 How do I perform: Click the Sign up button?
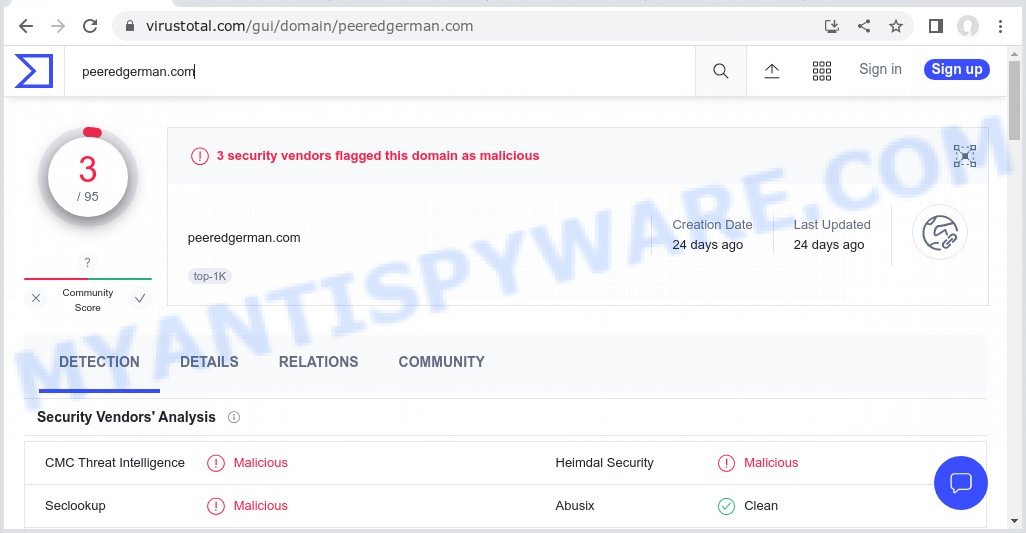(957, 69)
